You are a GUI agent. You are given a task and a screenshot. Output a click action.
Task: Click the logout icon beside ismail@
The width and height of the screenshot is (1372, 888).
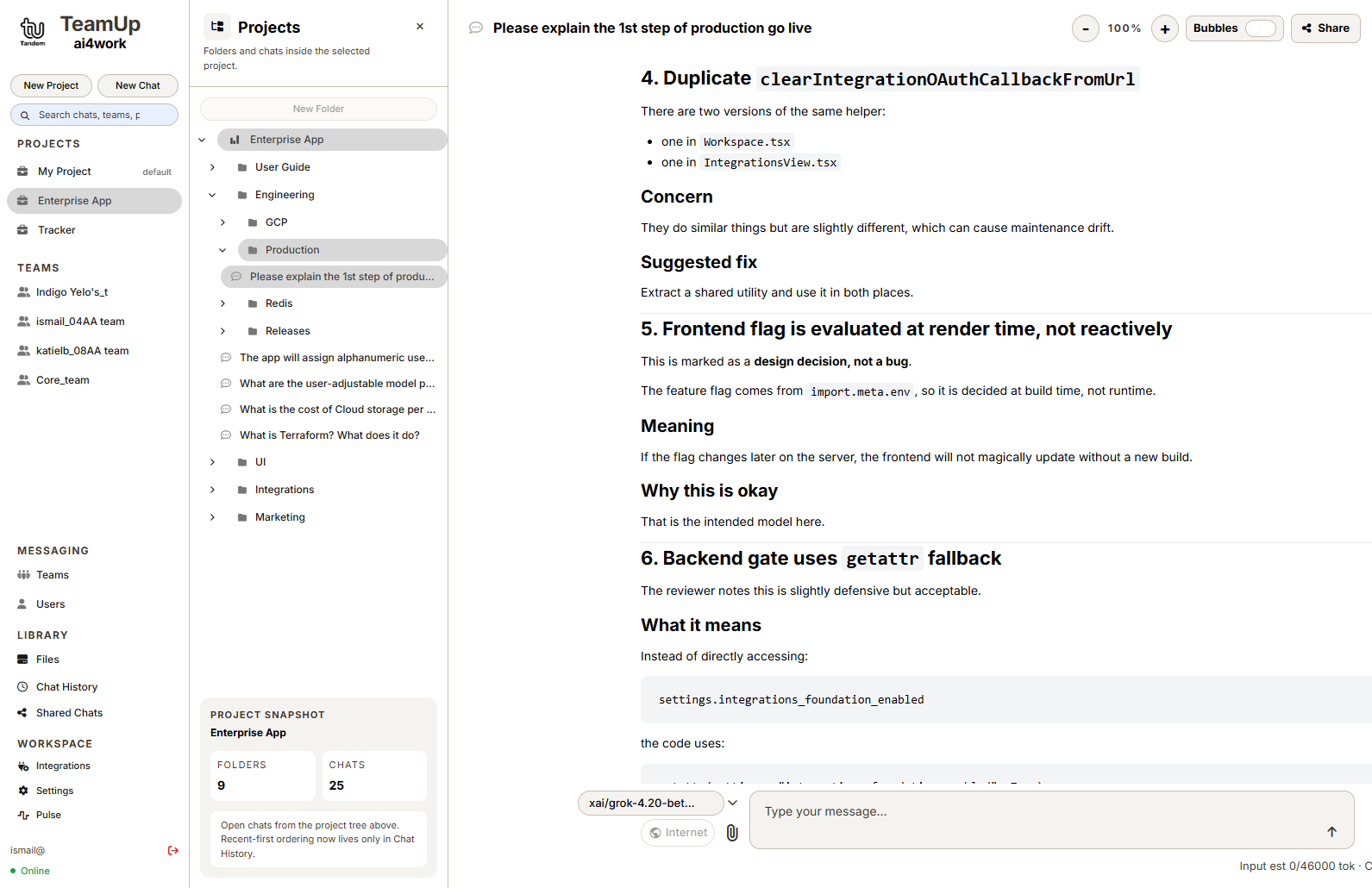tap(173, 850)
